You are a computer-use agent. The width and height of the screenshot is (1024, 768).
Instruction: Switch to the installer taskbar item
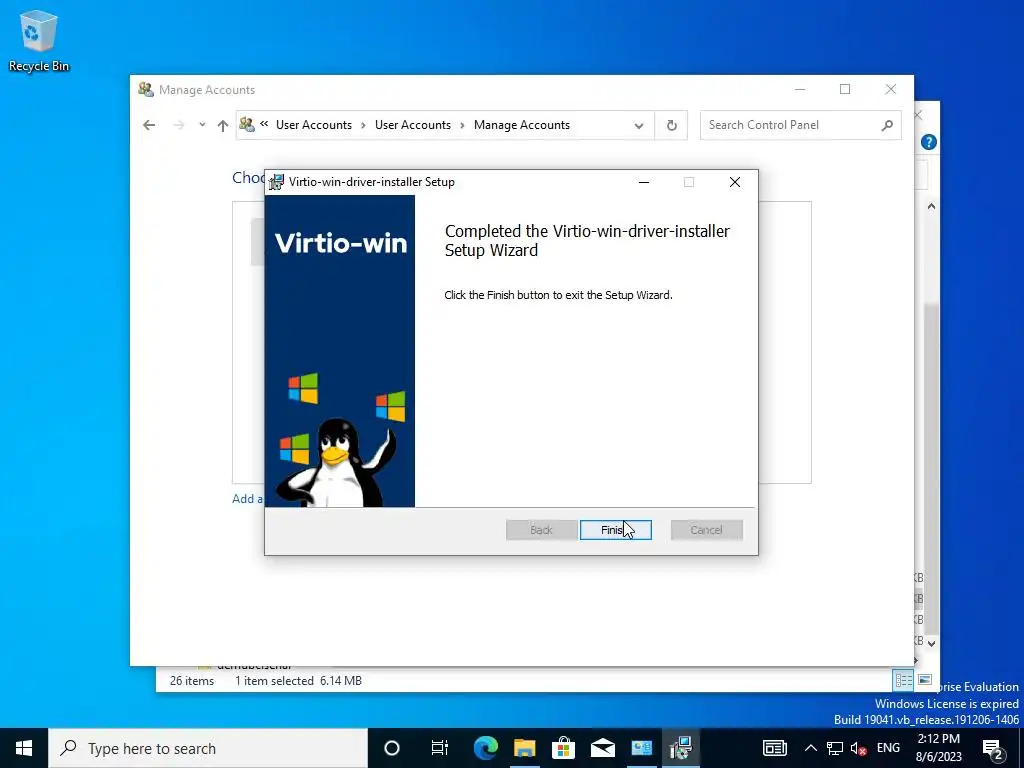pos(680,748)
